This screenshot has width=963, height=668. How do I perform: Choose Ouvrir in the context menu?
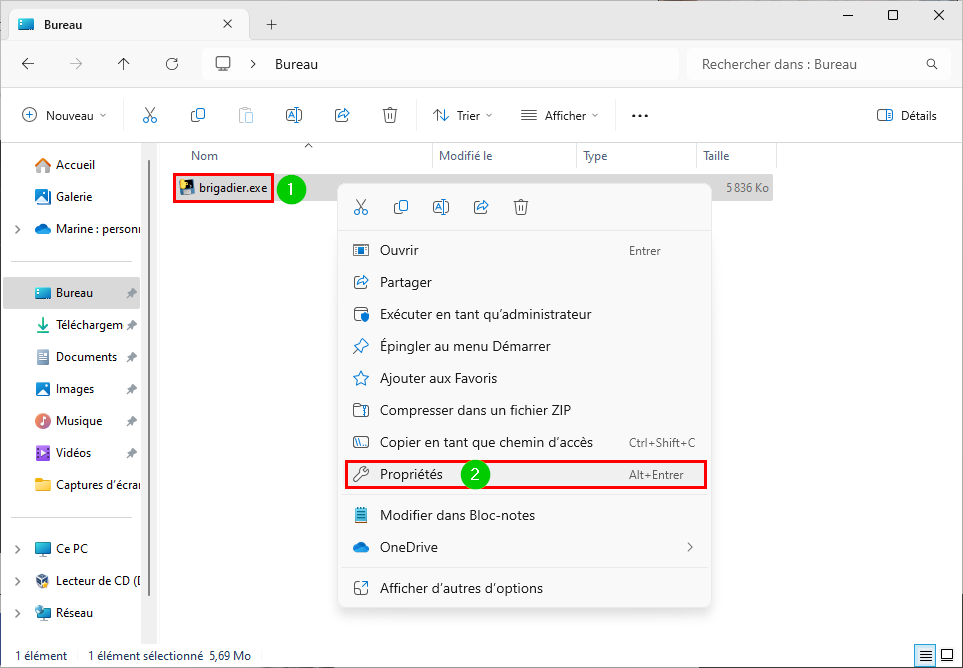524,250
